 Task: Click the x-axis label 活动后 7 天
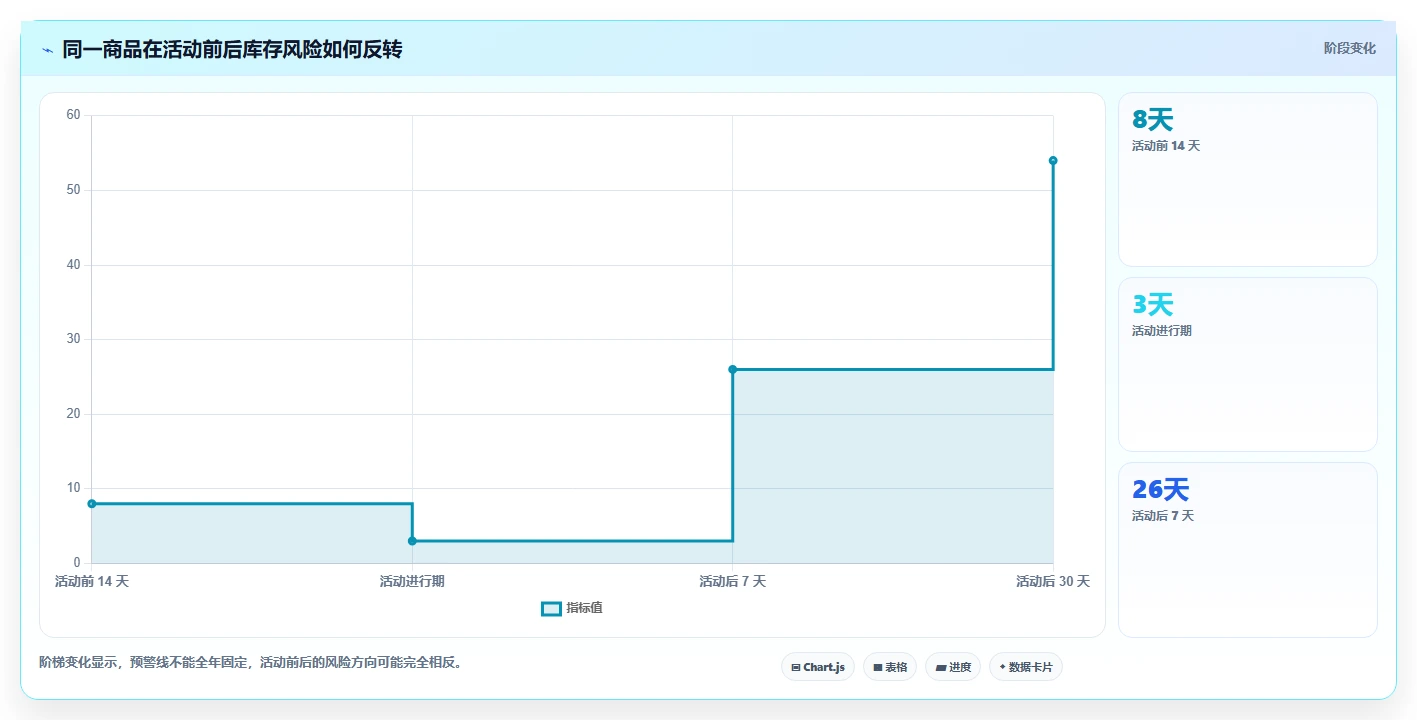pyautogui.click(x=733, y=581)
